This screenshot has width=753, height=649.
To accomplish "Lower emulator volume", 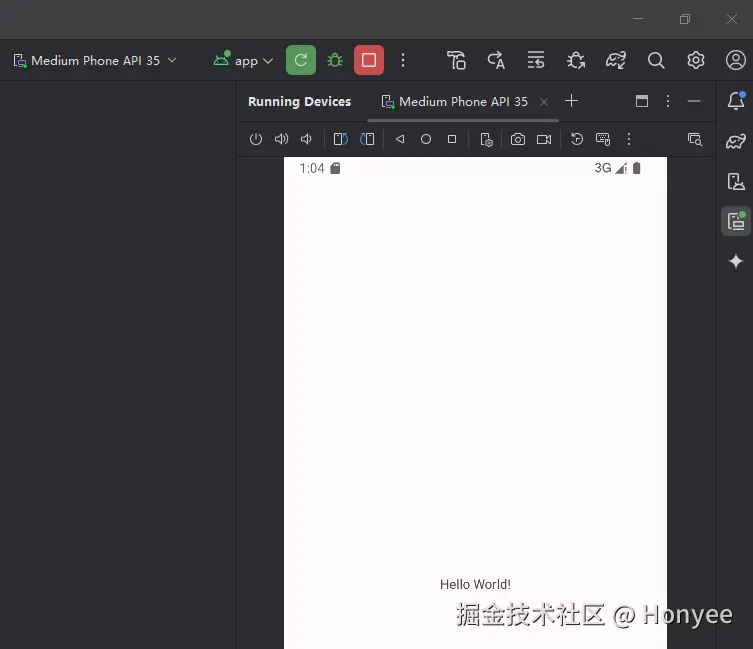I will click(x=306, y=139).
